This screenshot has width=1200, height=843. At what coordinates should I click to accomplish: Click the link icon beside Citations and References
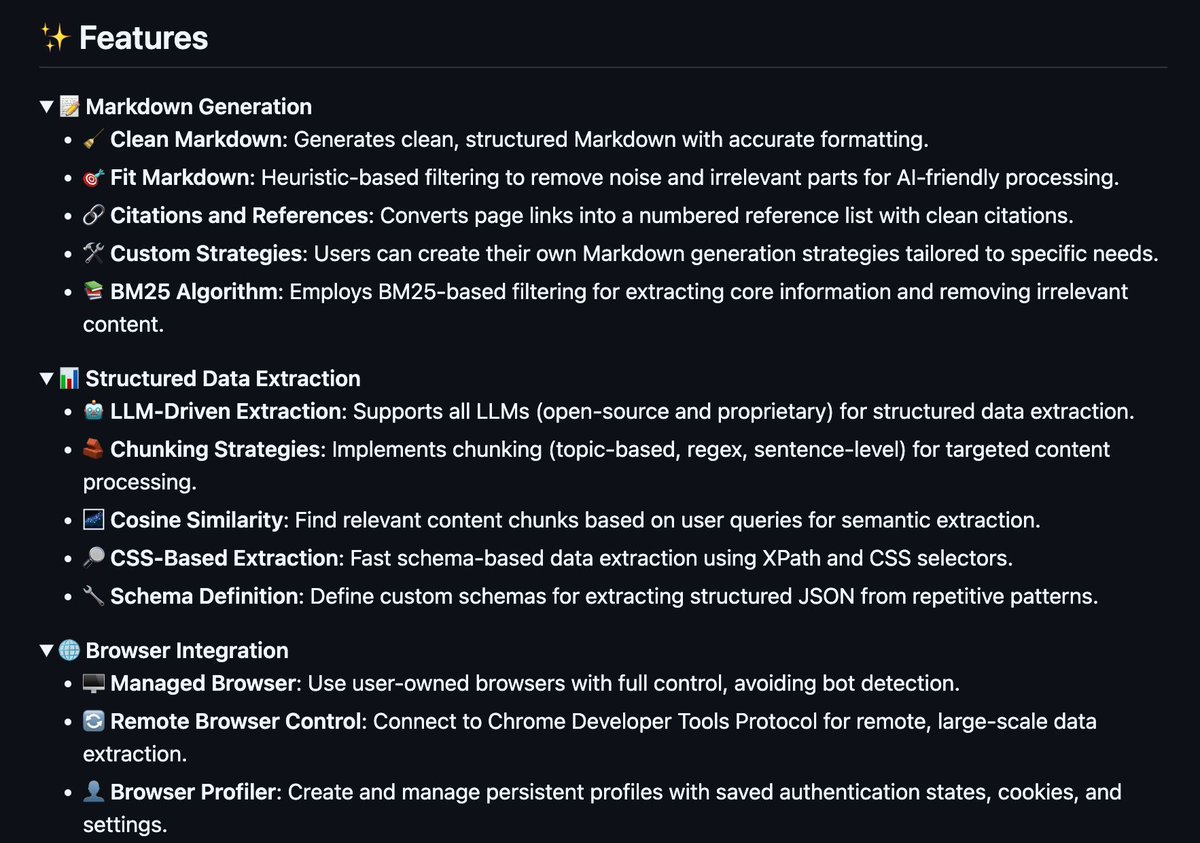[94, 216]
